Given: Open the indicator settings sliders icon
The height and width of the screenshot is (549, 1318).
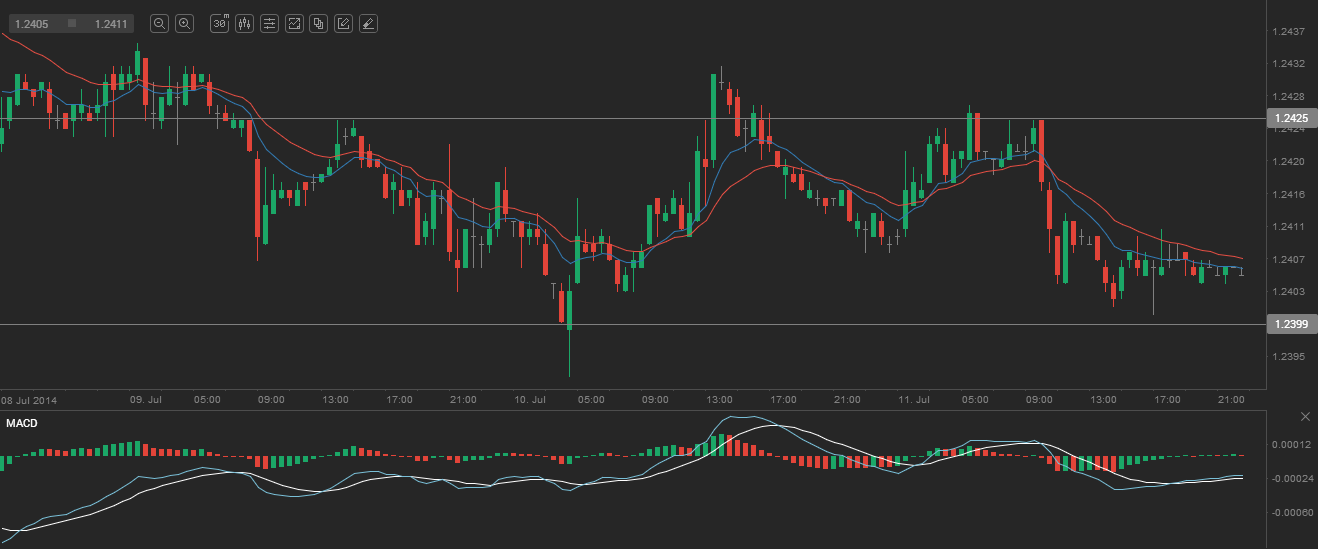Looking at the screenshot, I should click(x=269, y=23).
